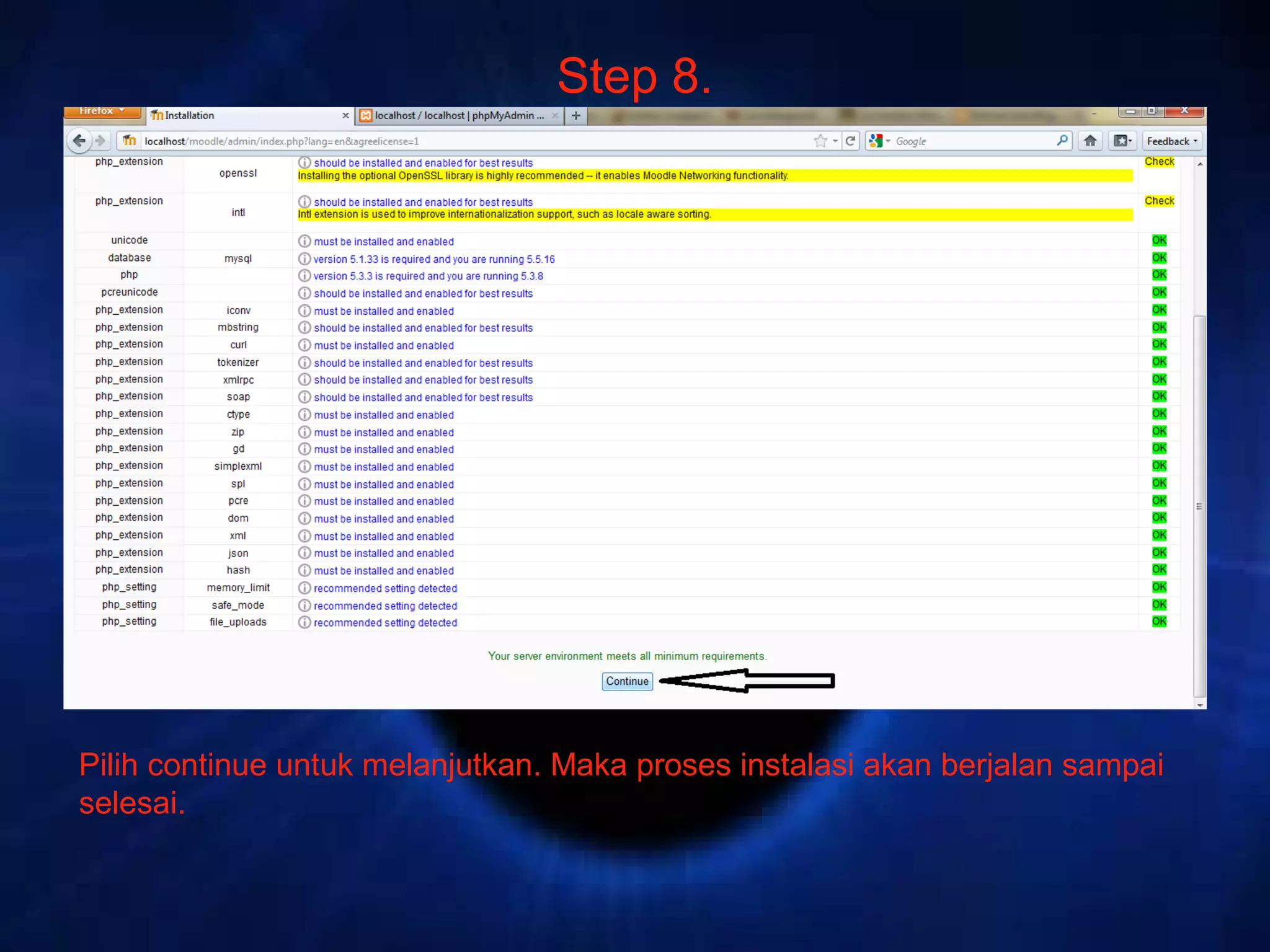This screenshot has height=952, width=1270.
Task: Open the Firefox menu button
Action: [x=102, y=112]
